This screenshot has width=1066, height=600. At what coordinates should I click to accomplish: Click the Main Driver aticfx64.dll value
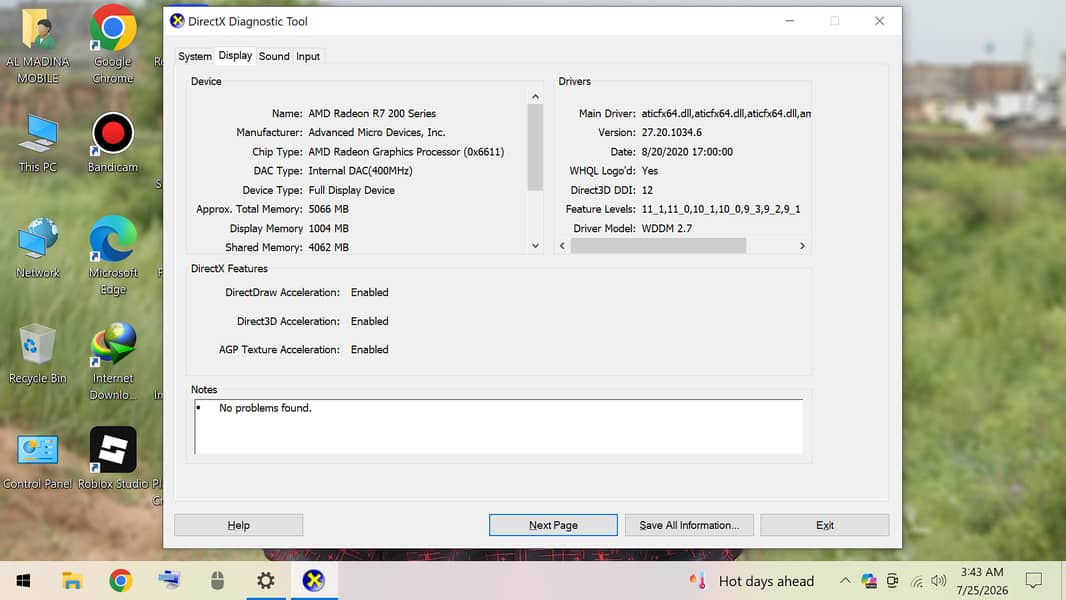pos(726,113)
